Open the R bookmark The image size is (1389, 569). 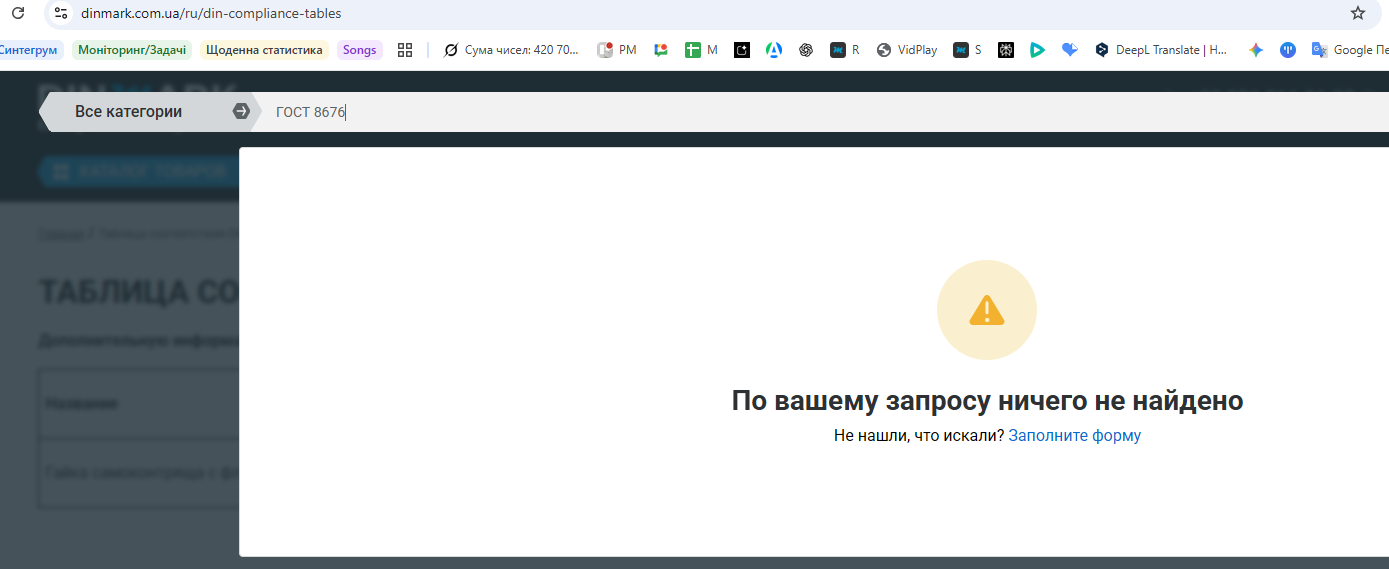pyautogui.click(x=845, y=50)
